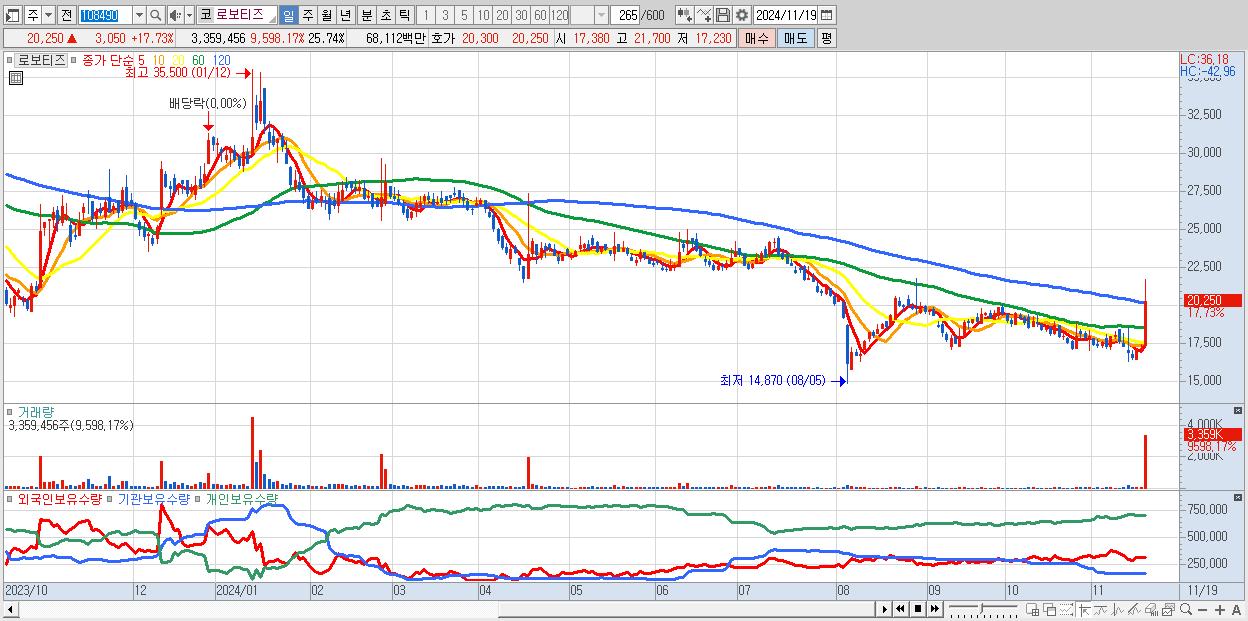The height and width of the screenshot is (621, 1248).
Task: Click the dotted range selection icon
Action: point(1066,609)
